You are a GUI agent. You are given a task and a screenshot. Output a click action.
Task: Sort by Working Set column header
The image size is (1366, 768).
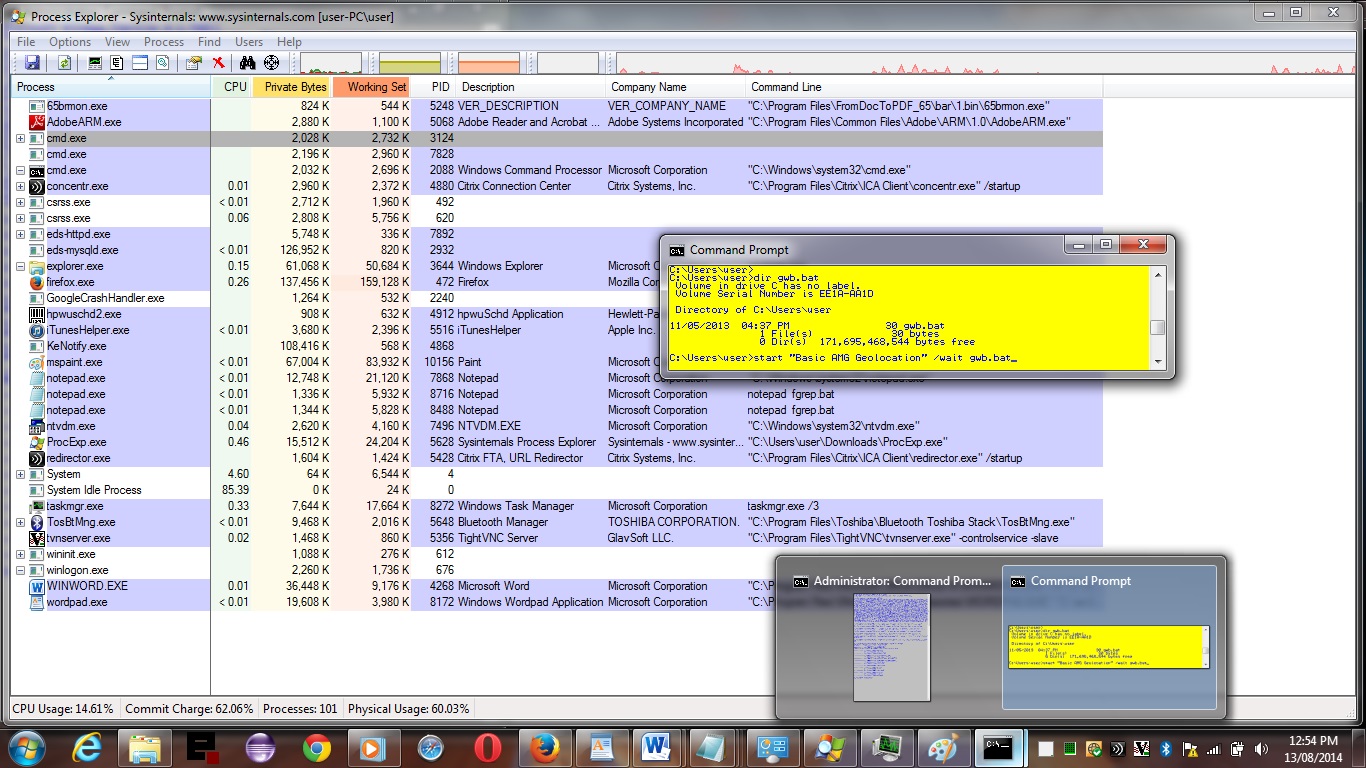(377, 87)
